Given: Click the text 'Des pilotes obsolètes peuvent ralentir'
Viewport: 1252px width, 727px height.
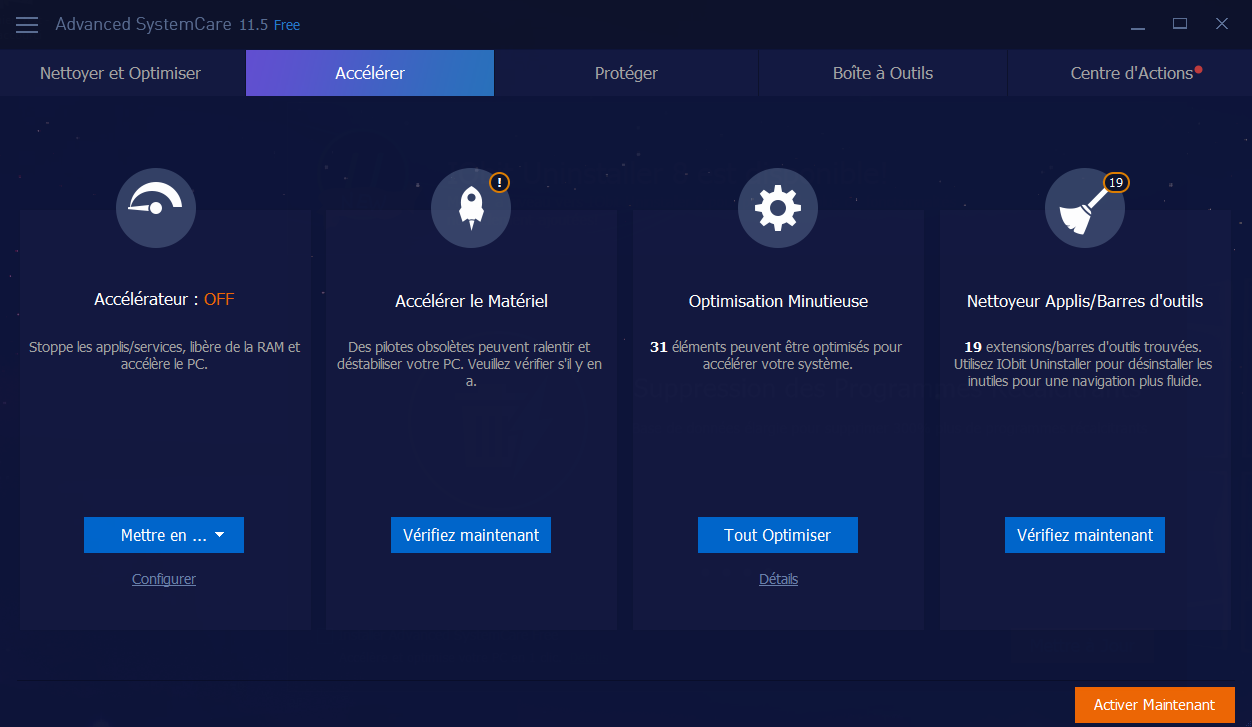Looking at the screenshot, I should coord(471,364).
